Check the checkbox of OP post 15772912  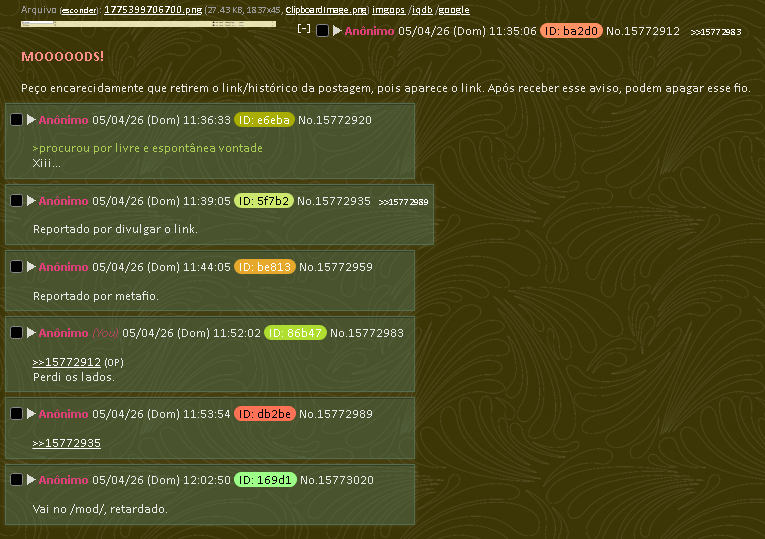coord(322,31)
